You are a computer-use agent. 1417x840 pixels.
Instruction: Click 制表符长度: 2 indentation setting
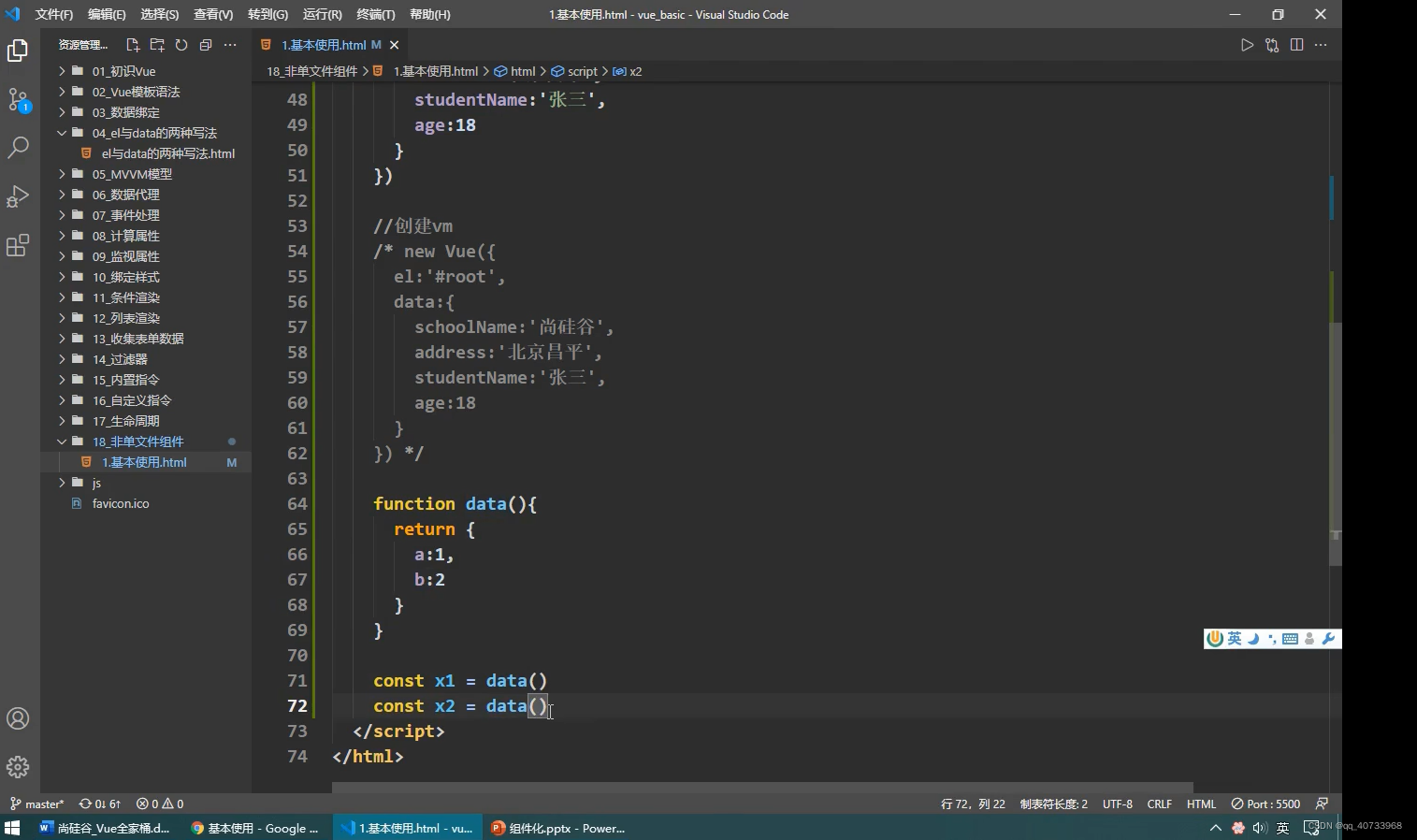click(x=1054, y=804)
